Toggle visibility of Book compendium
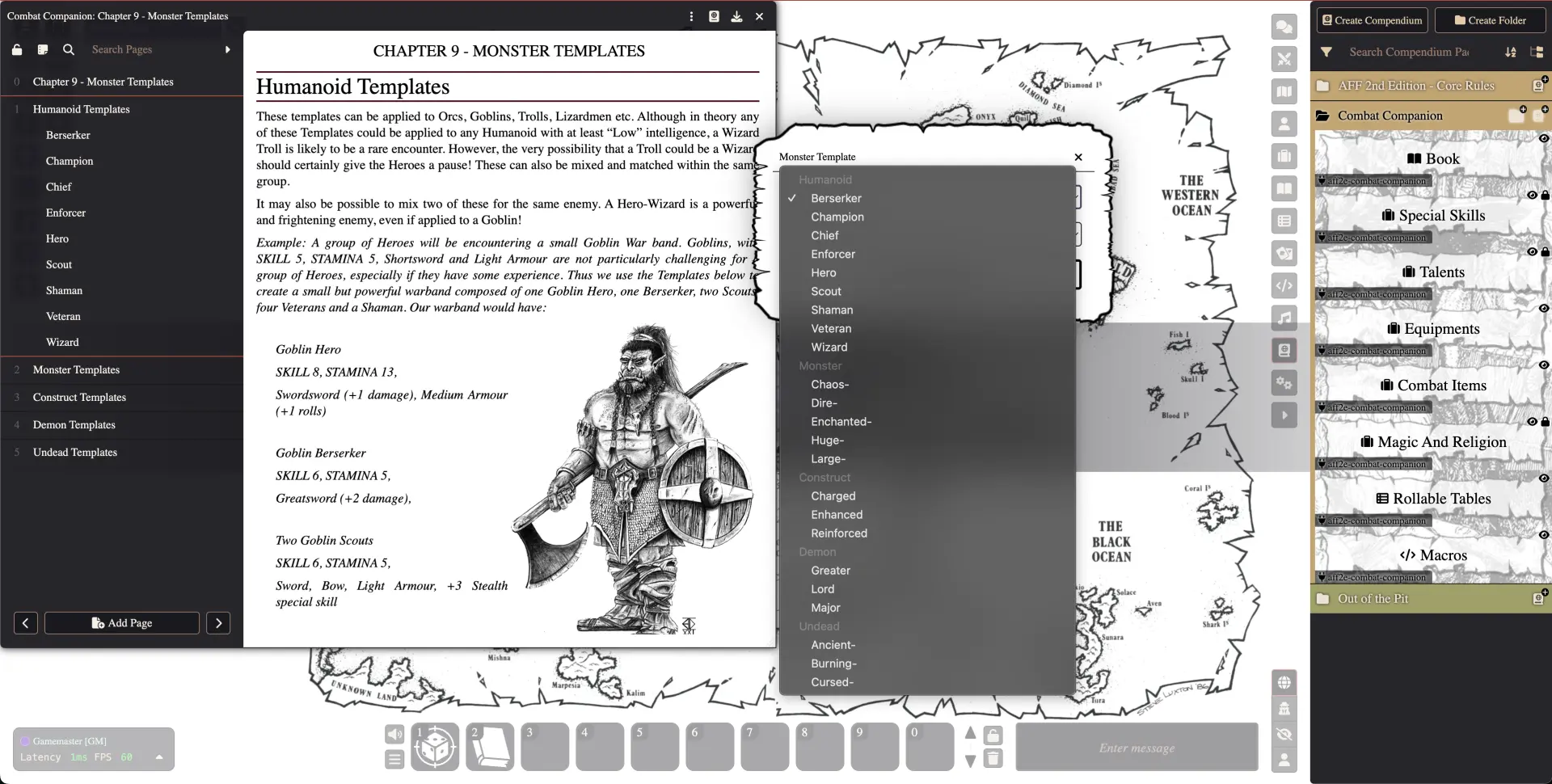The height and width of the screenshot is (784, 1552). click(1543, 138)
